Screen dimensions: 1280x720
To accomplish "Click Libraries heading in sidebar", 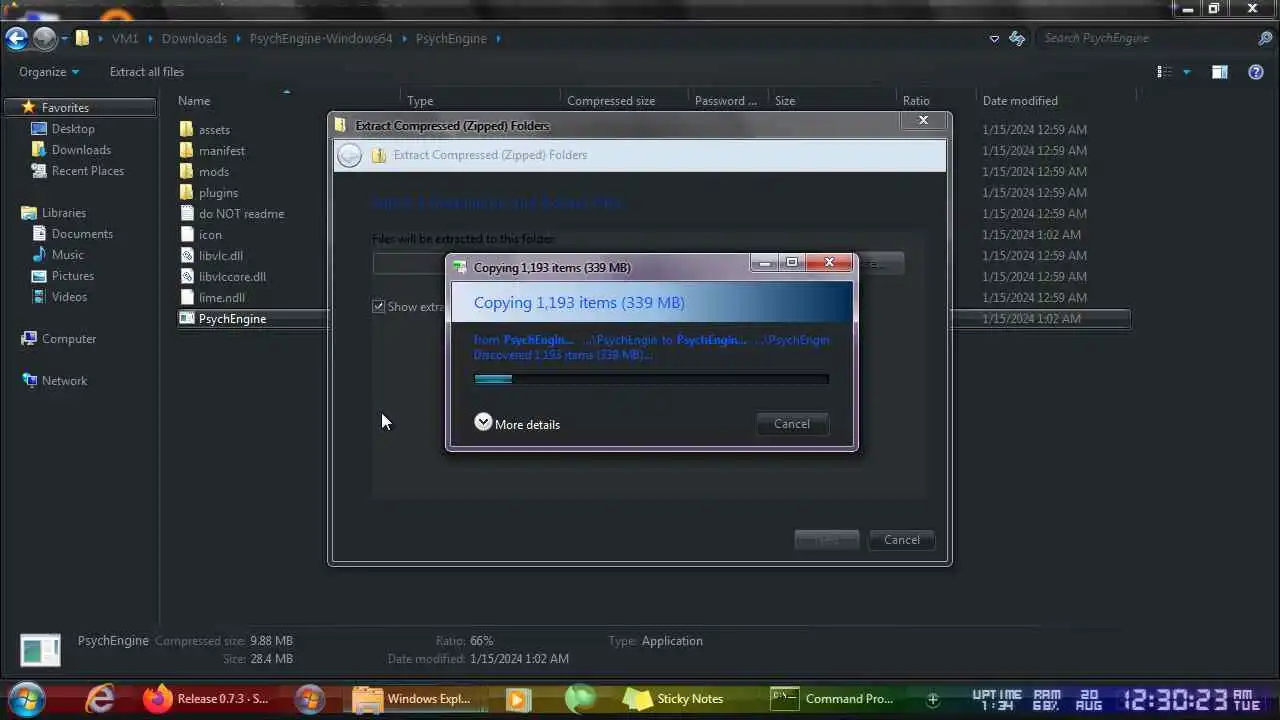I will (64, 213).
